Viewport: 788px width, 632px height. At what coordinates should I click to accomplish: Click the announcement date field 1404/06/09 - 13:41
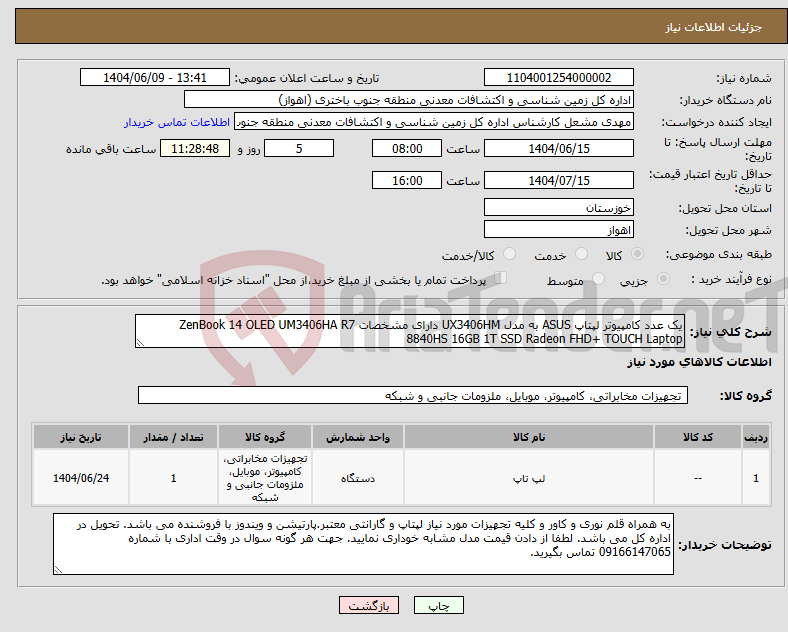155,77
